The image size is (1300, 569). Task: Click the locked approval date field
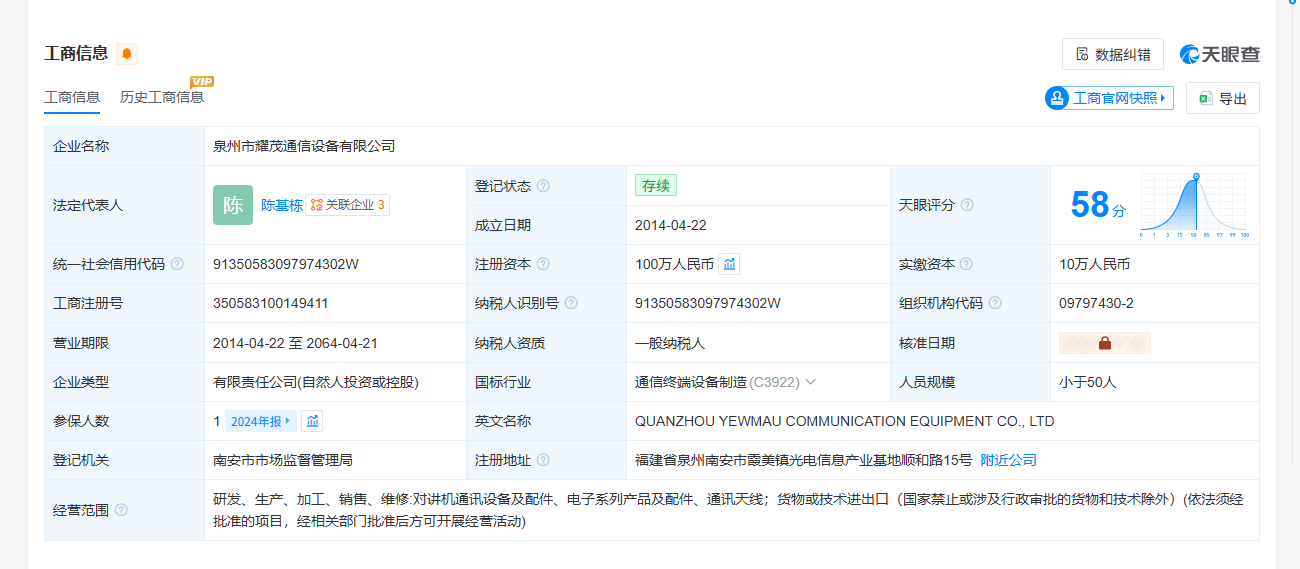pos(1105,343)
